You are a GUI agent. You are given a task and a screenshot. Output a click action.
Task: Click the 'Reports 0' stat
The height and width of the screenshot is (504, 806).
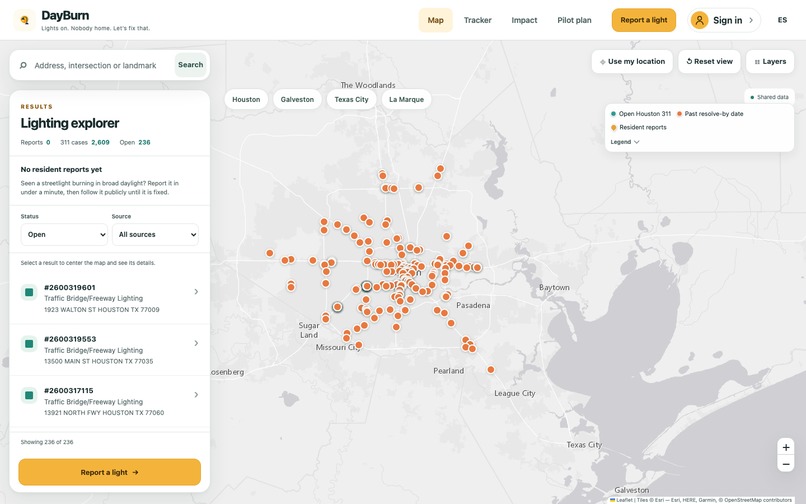click(x=35, y=142)
